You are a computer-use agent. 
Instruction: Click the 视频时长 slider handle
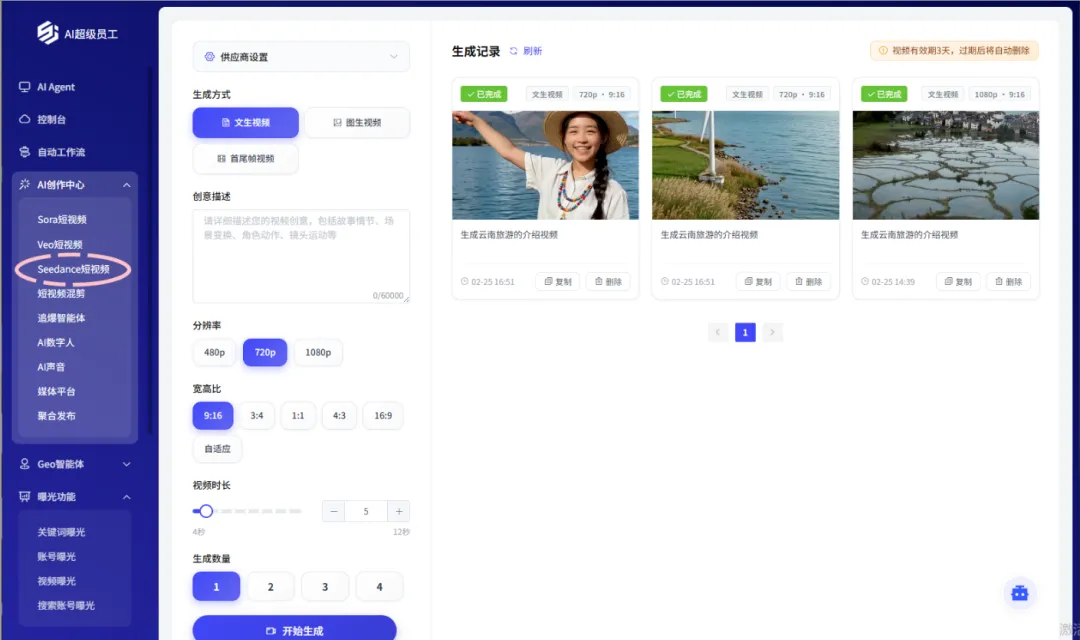pyautogui.click(x=205, y=510)
